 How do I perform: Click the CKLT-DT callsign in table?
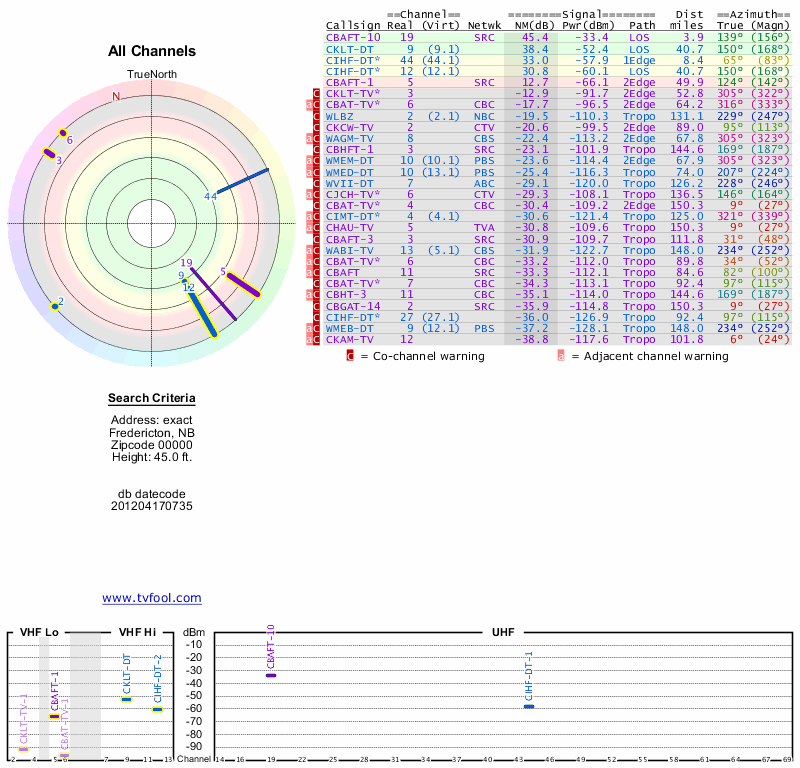348,48
